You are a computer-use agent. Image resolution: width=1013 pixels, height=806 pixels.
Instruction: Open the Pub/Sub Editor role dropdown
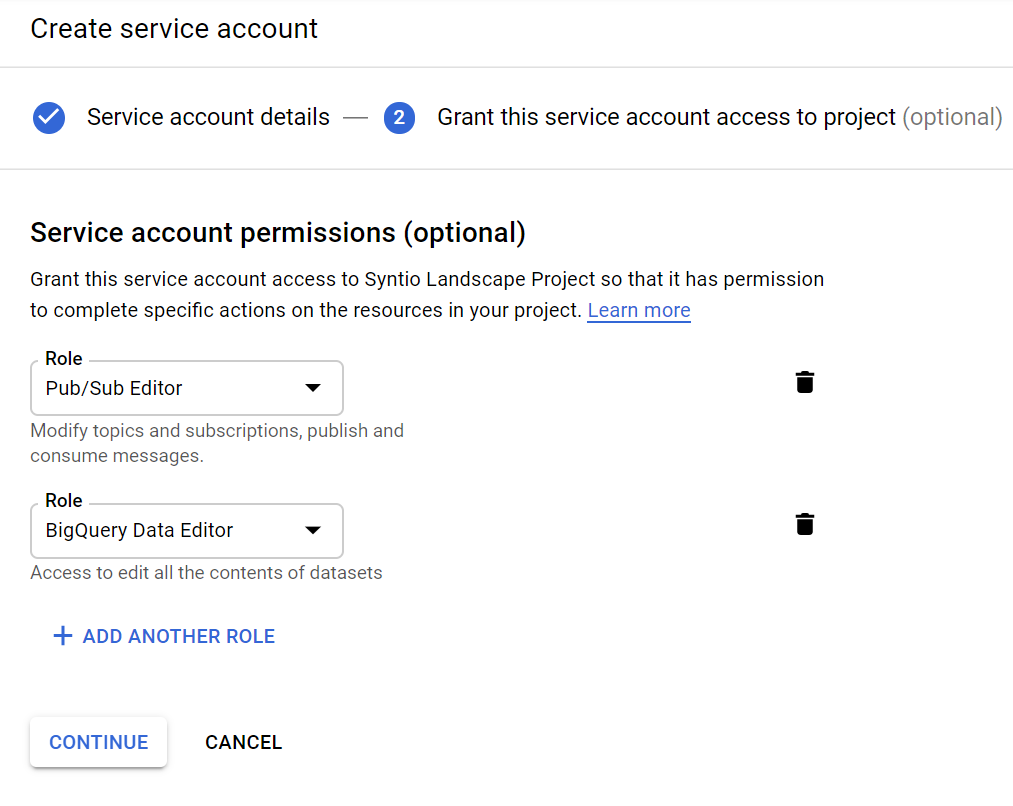pyautogui.click(x=187, y=388)
